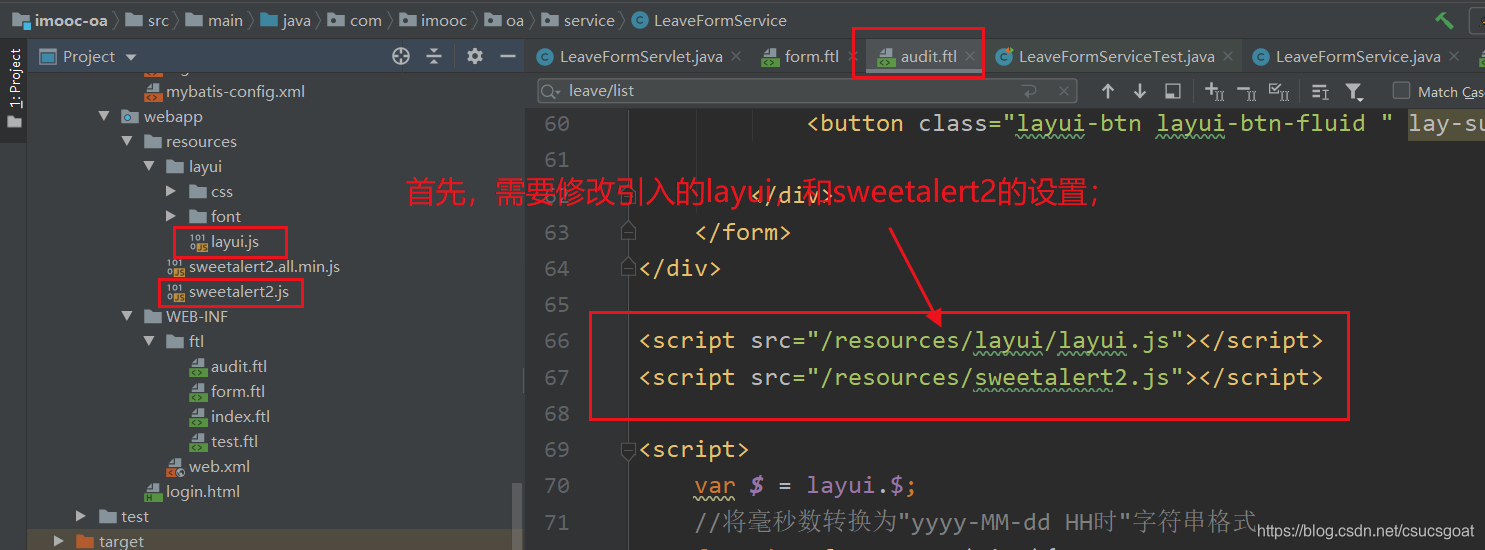Clear the search field text

point(1063,91)
